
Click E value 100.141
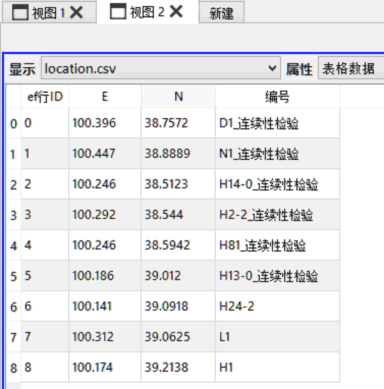pos(105,306)
